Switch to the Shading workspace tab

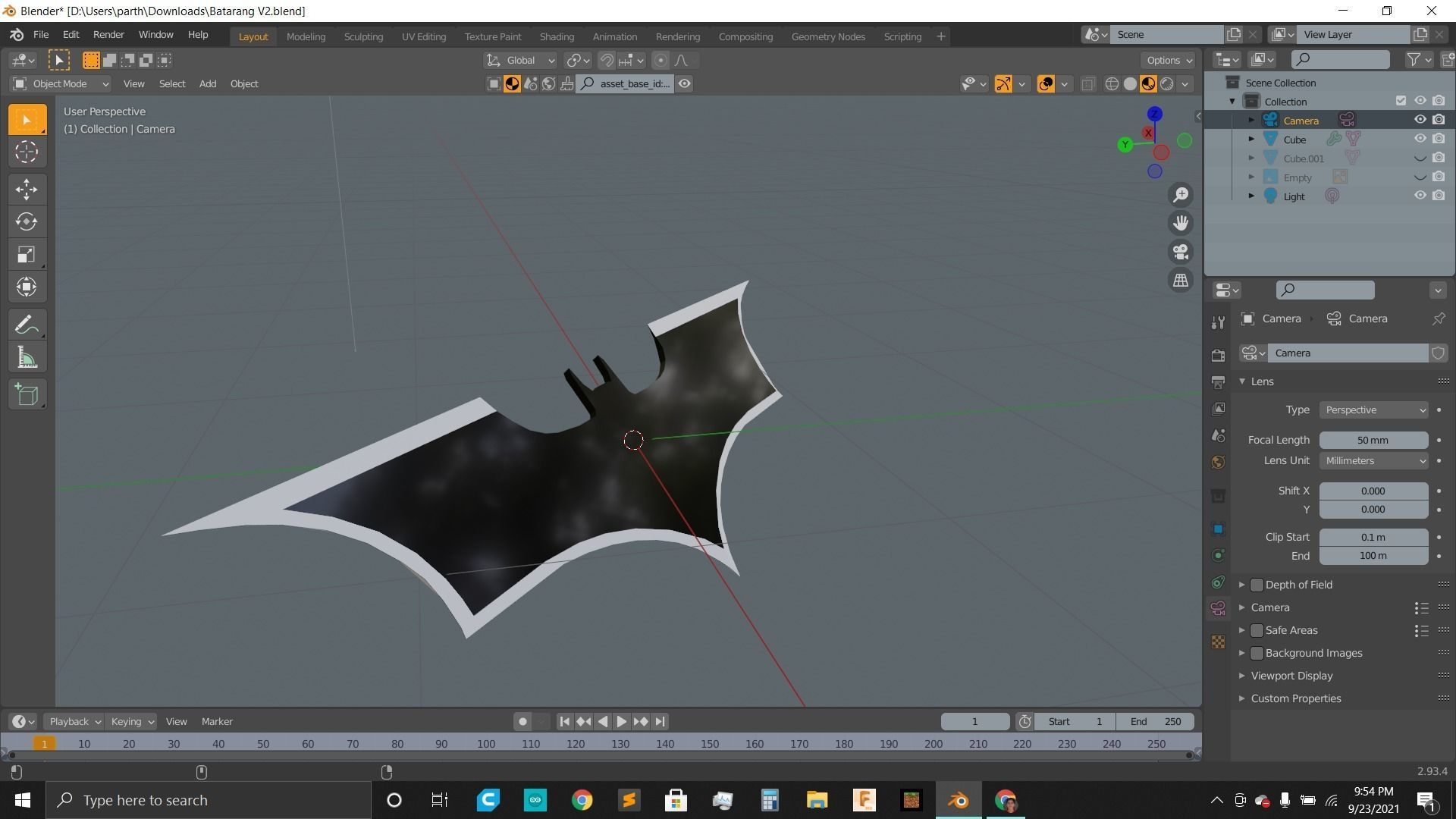coord(557,36)
